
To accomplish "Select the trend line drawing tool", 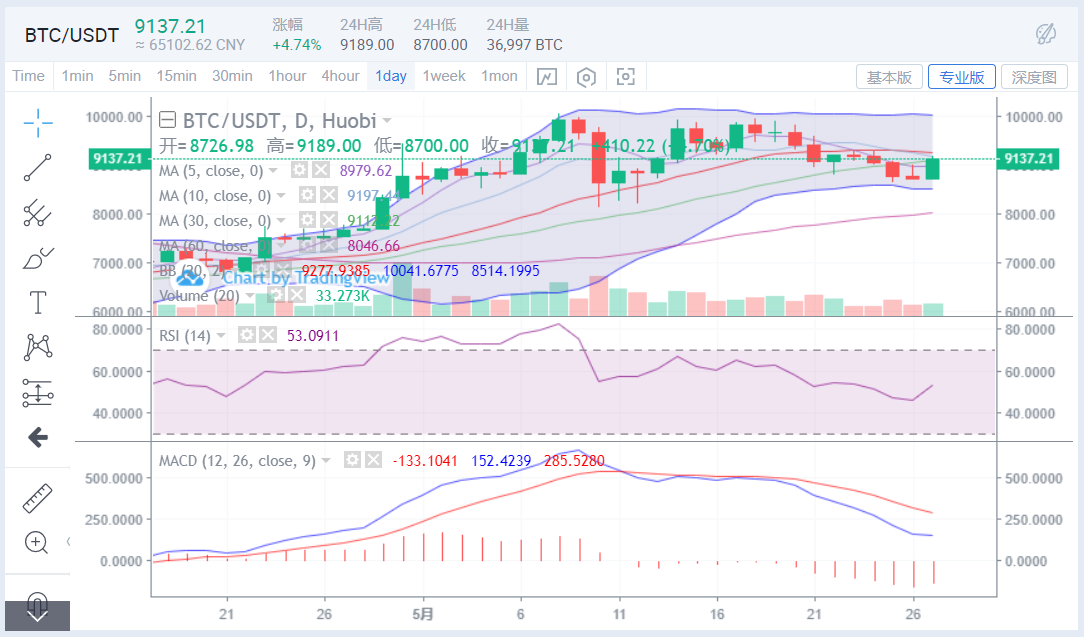I will pos(38,167).
